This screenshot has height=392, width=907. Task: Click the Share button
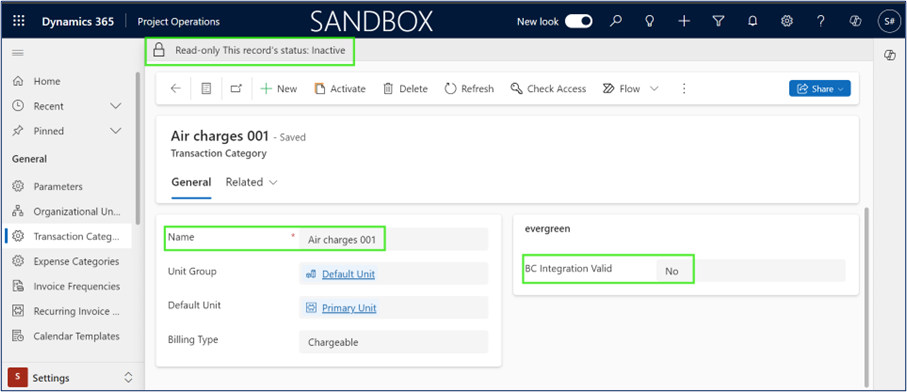pyautogui.click(x=820, y=88)
